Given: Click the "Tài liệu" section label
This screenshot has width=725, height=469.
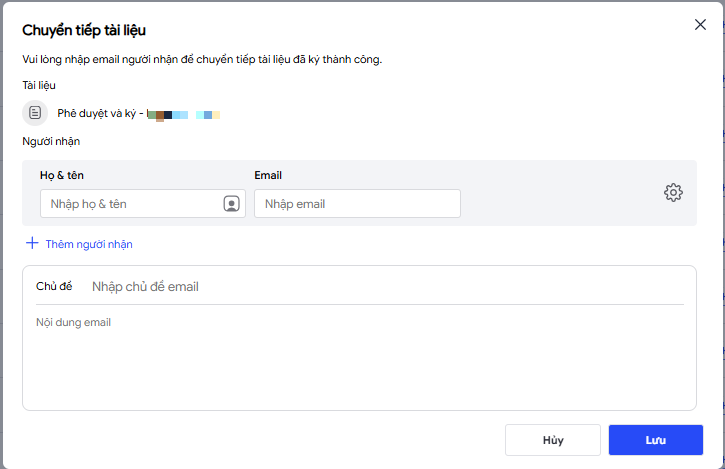Looking at the screenshot, I should pyautogui.click(x=39, y=85).
